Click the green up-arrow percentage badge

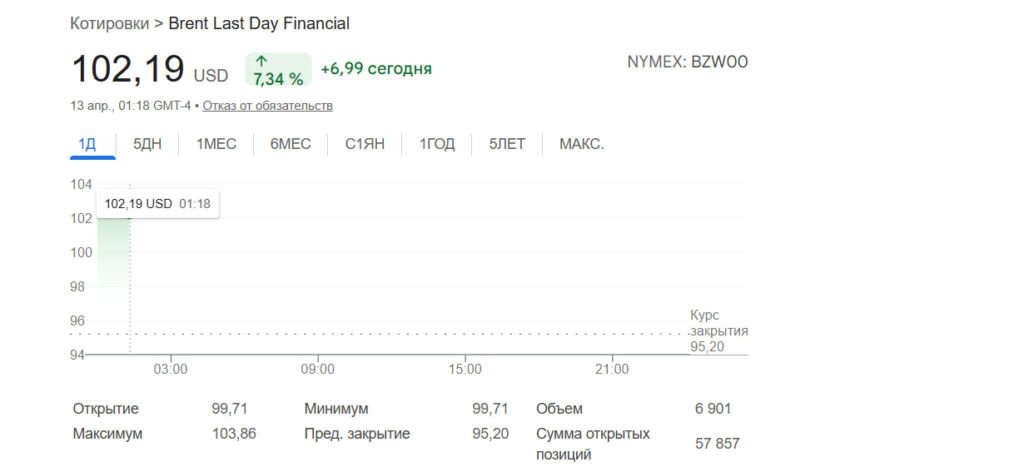point(278,69)
